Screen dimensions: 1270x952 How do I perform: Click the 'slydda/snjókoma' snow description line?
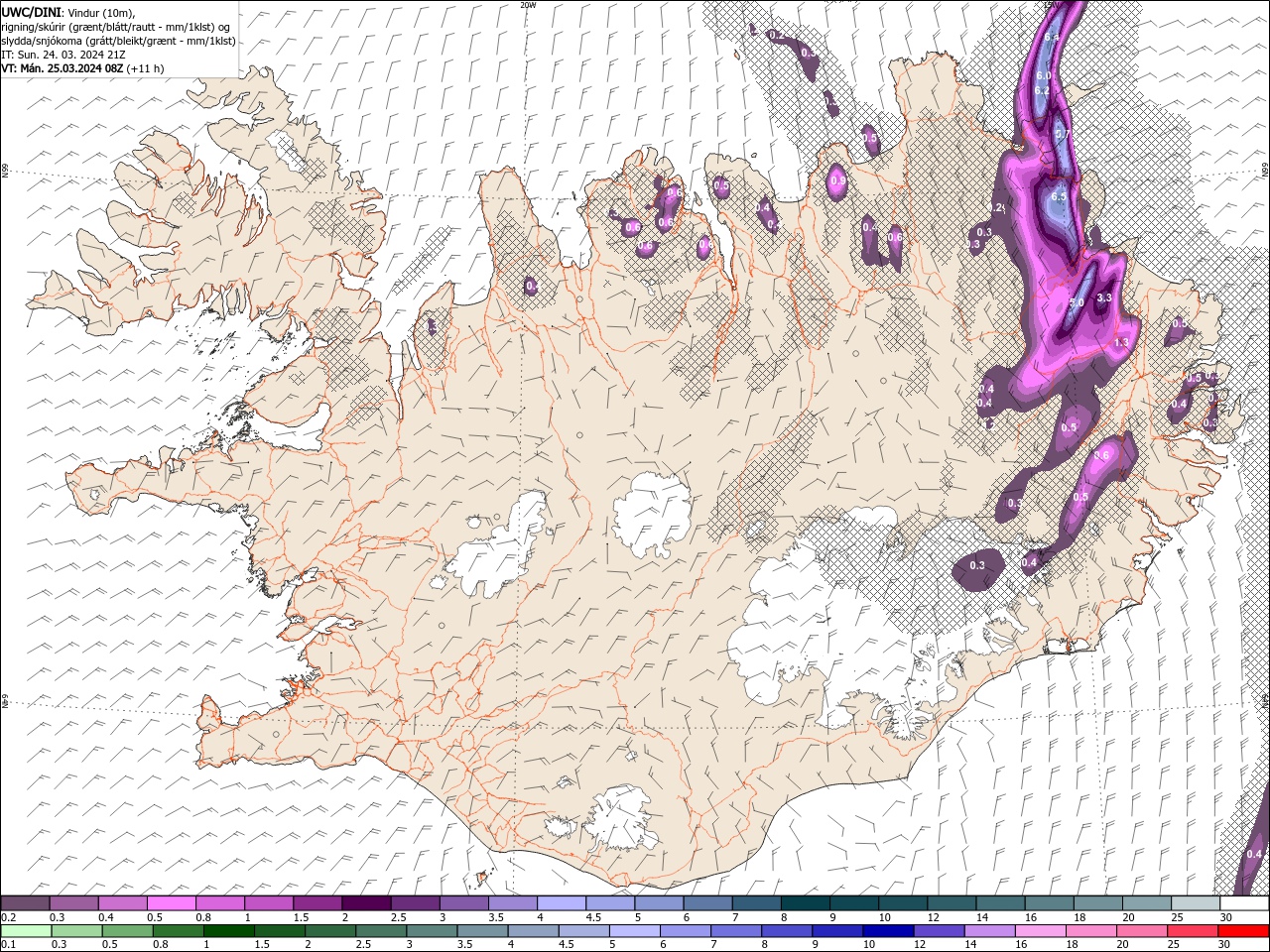click(x=119, y=41)
